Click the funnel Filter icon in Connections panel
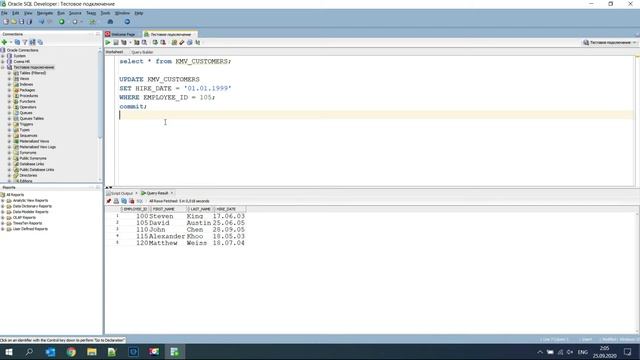Viewport: 640px width, 360px height. [x=25, y=42]
